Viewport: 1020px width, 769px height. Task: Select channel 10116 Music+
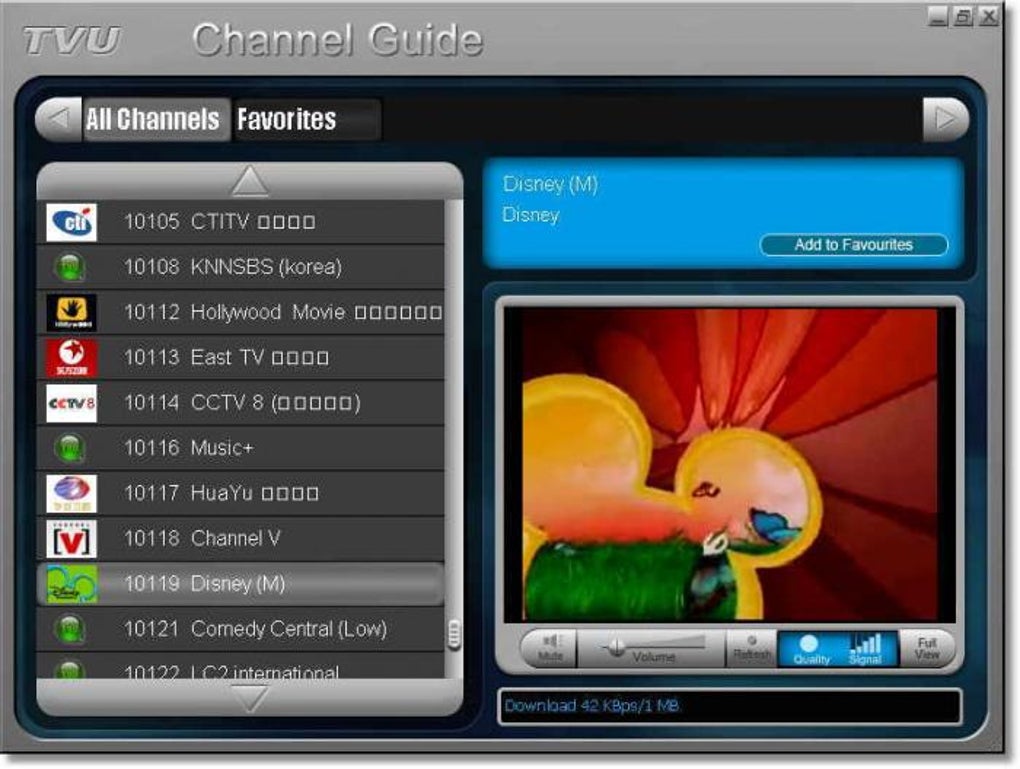(241, 448)
